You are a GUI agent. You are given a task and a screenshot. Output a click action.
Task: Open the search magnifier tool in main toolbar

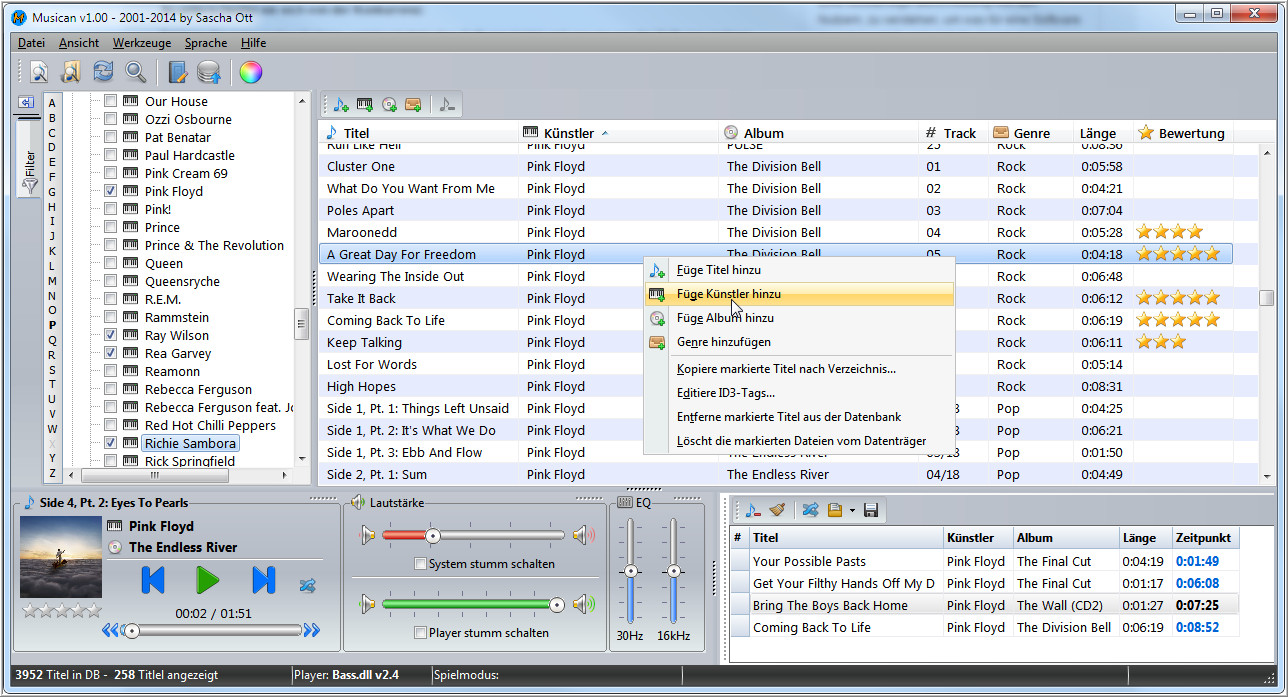click(x=135, y=72)
